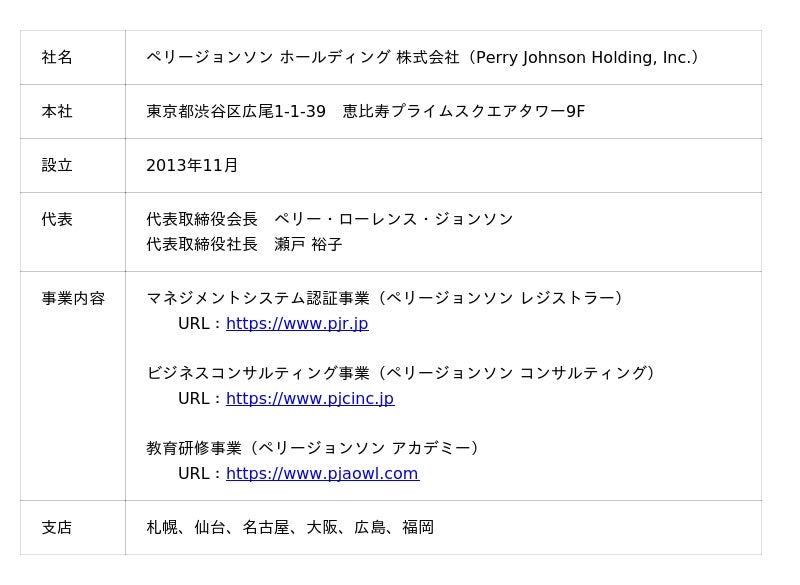Click the 代表取締役会長 ペリー・ローレンス・ジョンソン line

click(x=329, y=220)
